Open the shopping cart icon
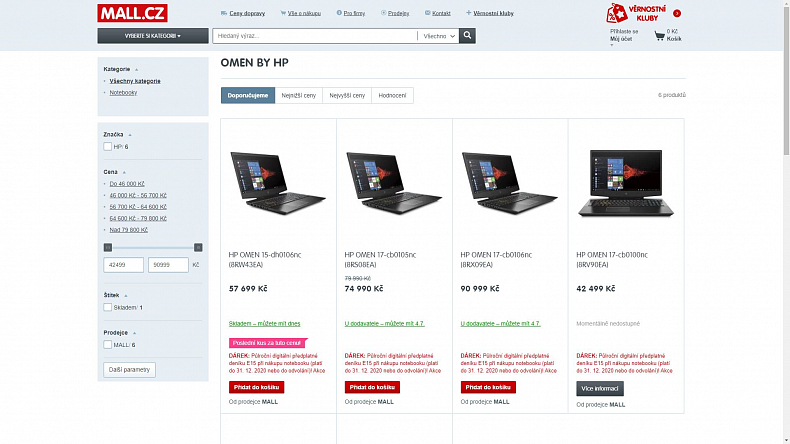The image size is (790, 444). [x=659, y=36]
